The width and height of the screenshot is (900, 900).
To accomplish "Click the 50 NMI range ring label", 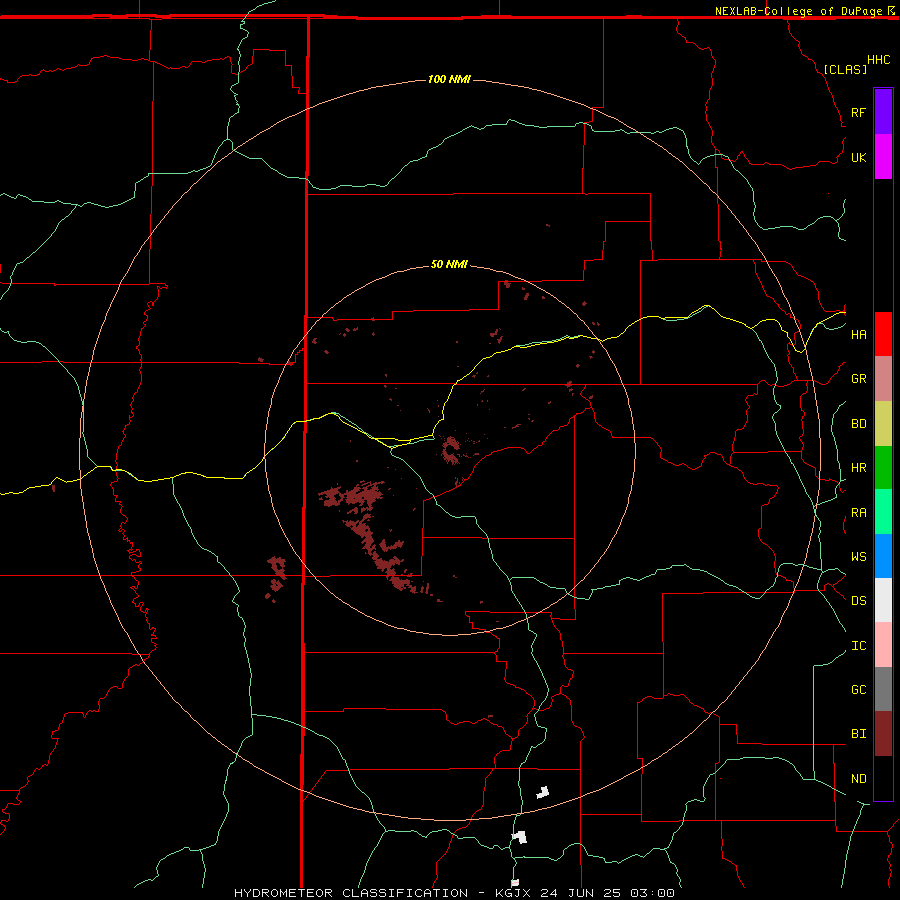I will [x=449, y=265].
